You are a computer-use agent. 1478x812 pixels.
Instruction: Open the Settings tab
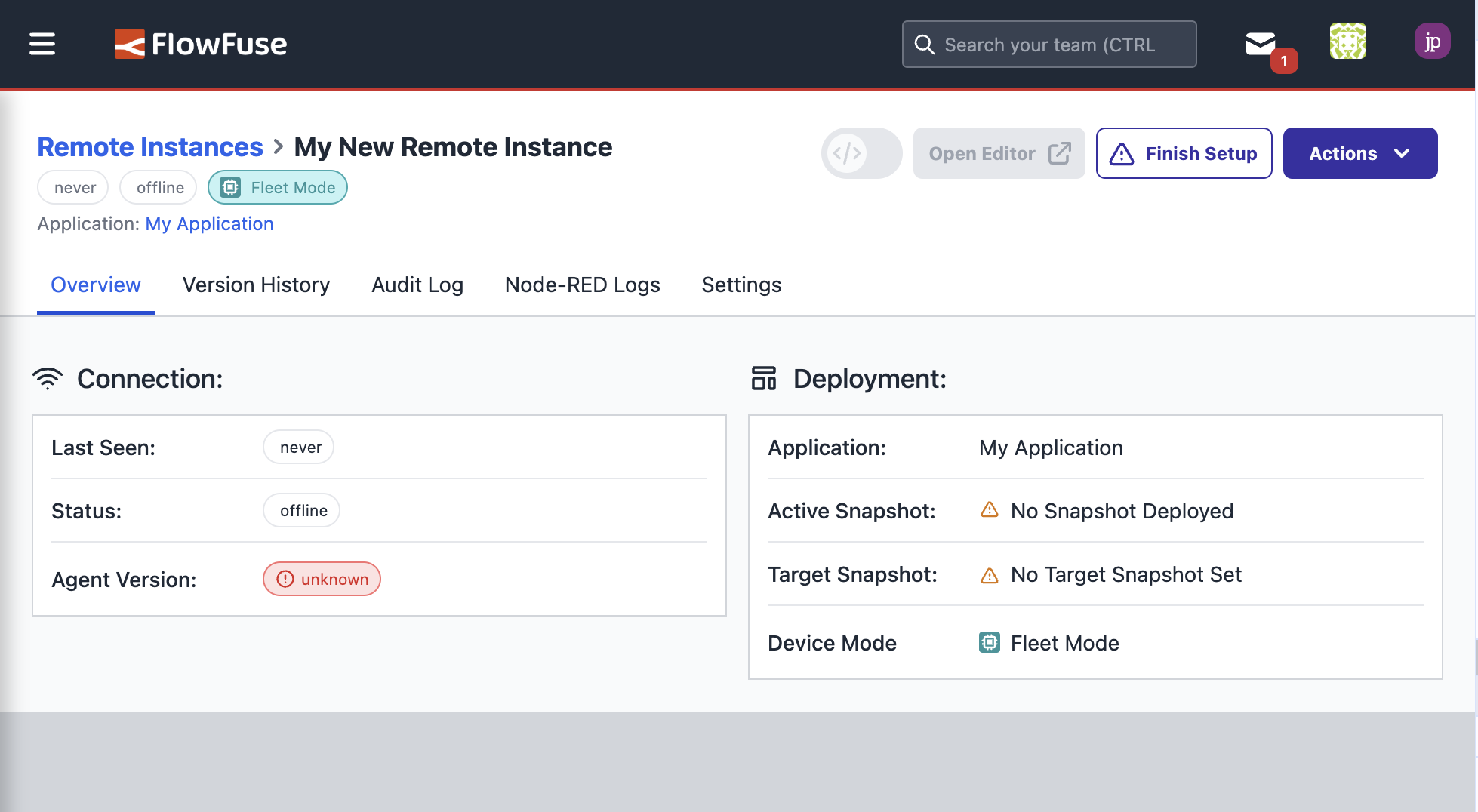741,285
